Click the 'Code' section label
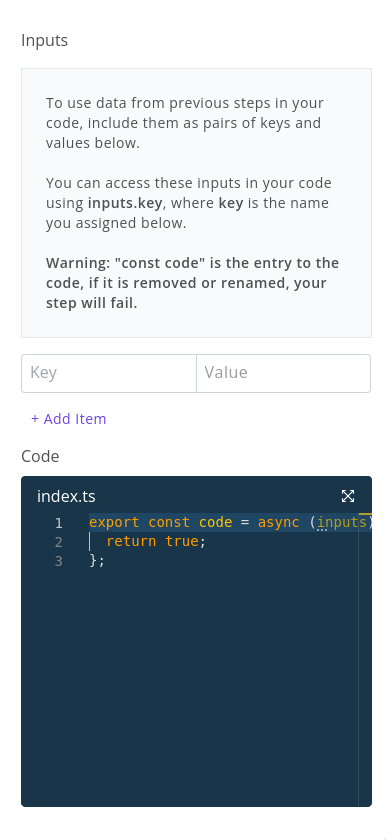The image size is (386, 840). point(40,456)
